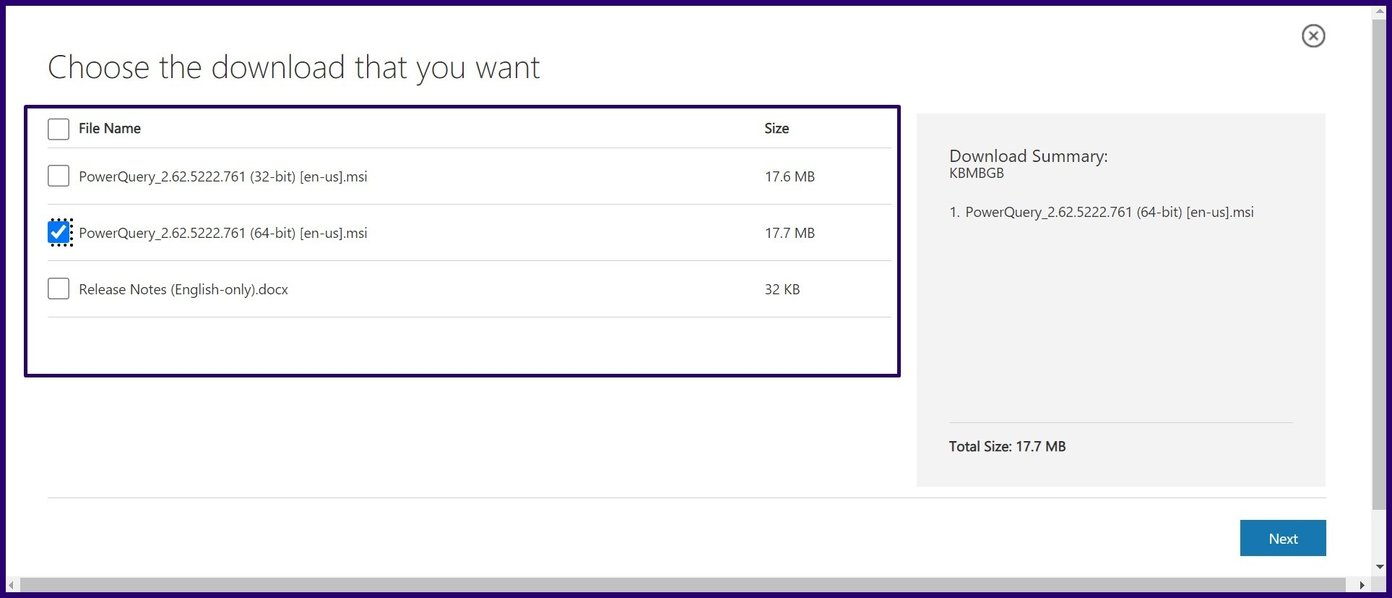Image resolution: width=1392 pixels, height=598 pixels.
Task: Click the File Name column header
Action: 110,128
